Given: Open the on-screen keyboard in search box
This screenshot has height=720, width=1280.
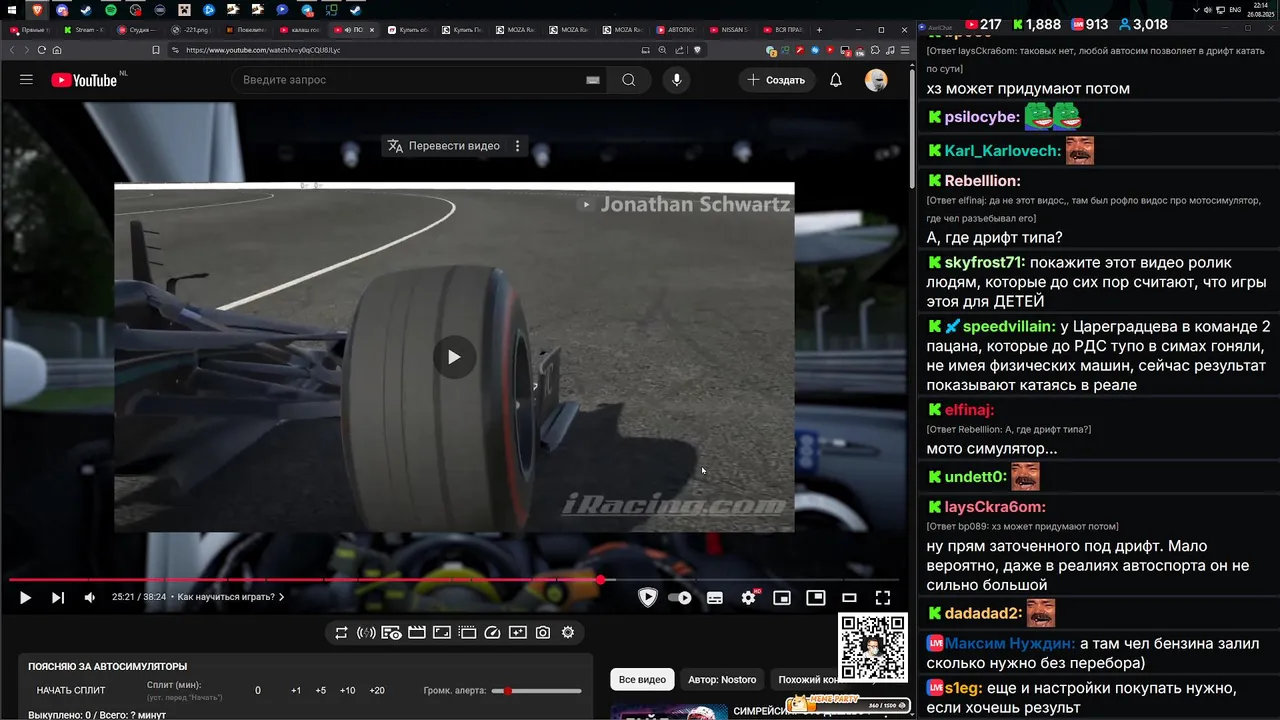Looking at the screenshot, I should tap(593, 80).
